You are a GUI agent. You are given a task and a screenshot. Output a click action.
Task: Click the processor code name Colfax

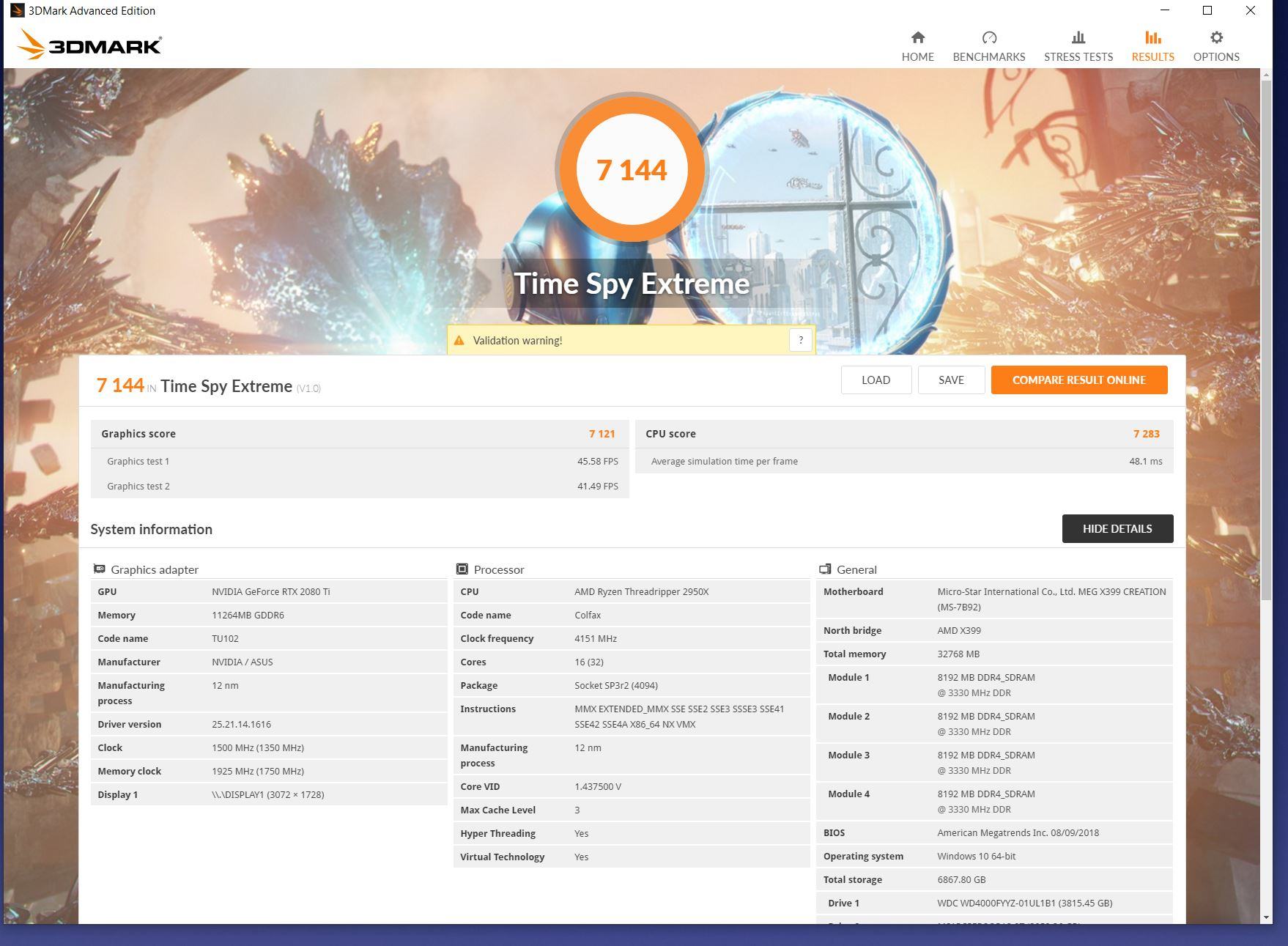[588, 615]
